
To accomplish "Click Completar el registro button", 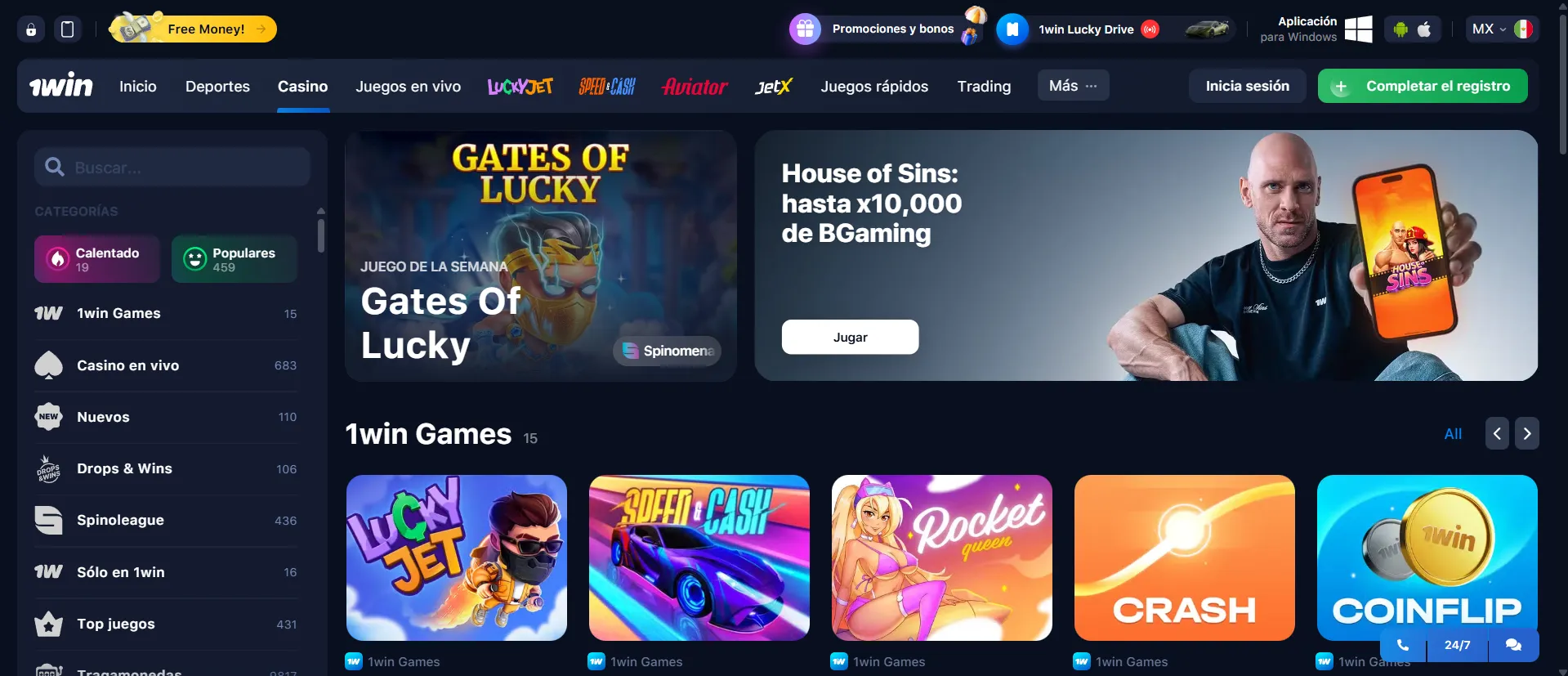I will tap(1423, 86).
